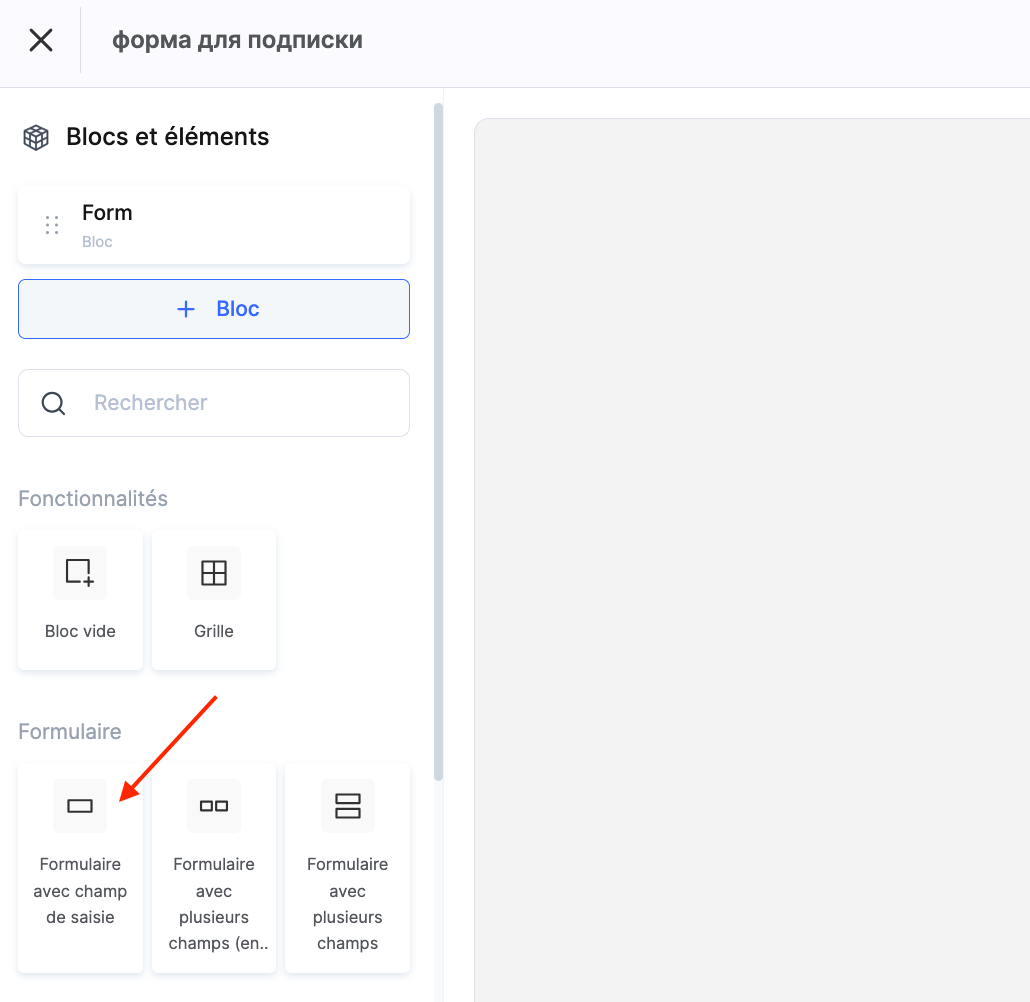Click the truncated Formulaire avec plusieurs champs (en.. label

pos(214,904)
